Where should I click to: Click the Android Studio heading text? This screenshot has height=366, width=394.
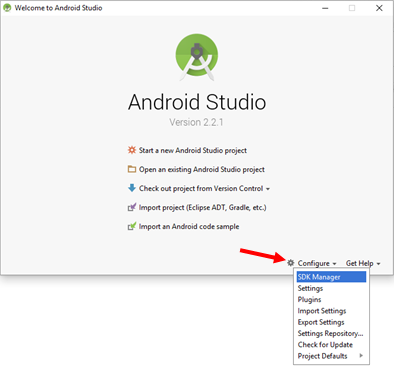tap(197, 102)
